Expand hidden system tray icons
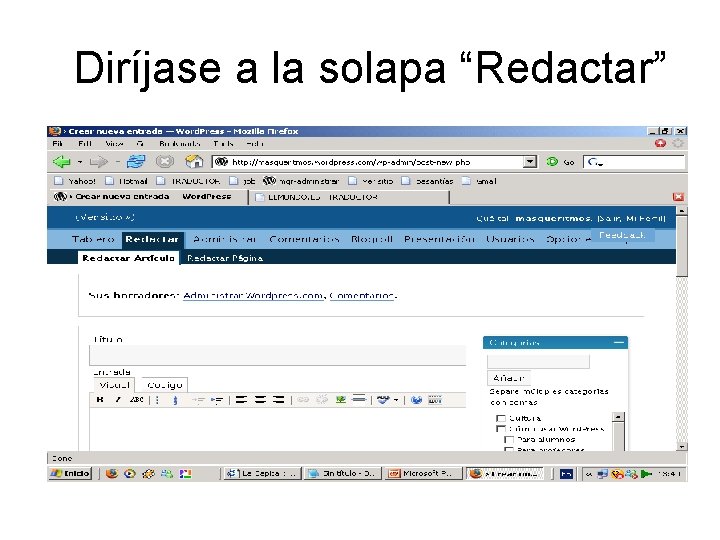 click(x=589, y=473)
